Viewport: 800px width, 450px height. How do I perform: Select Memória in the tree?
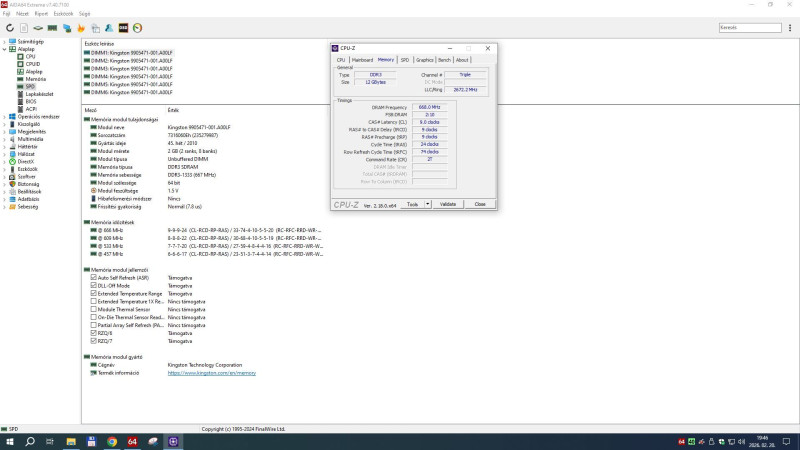35,79
